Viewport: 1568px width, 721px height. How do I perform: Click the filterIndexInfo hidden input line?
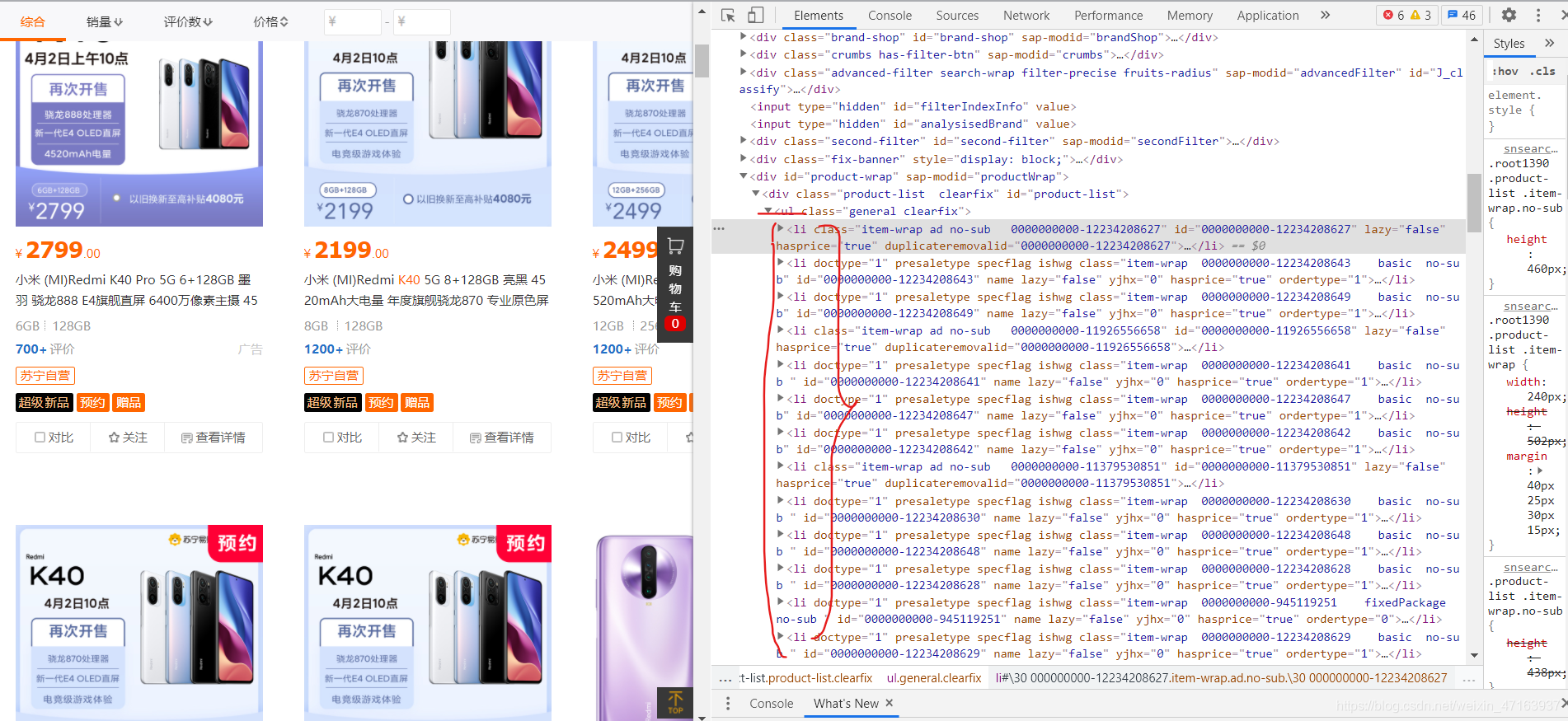coord(913,106)
